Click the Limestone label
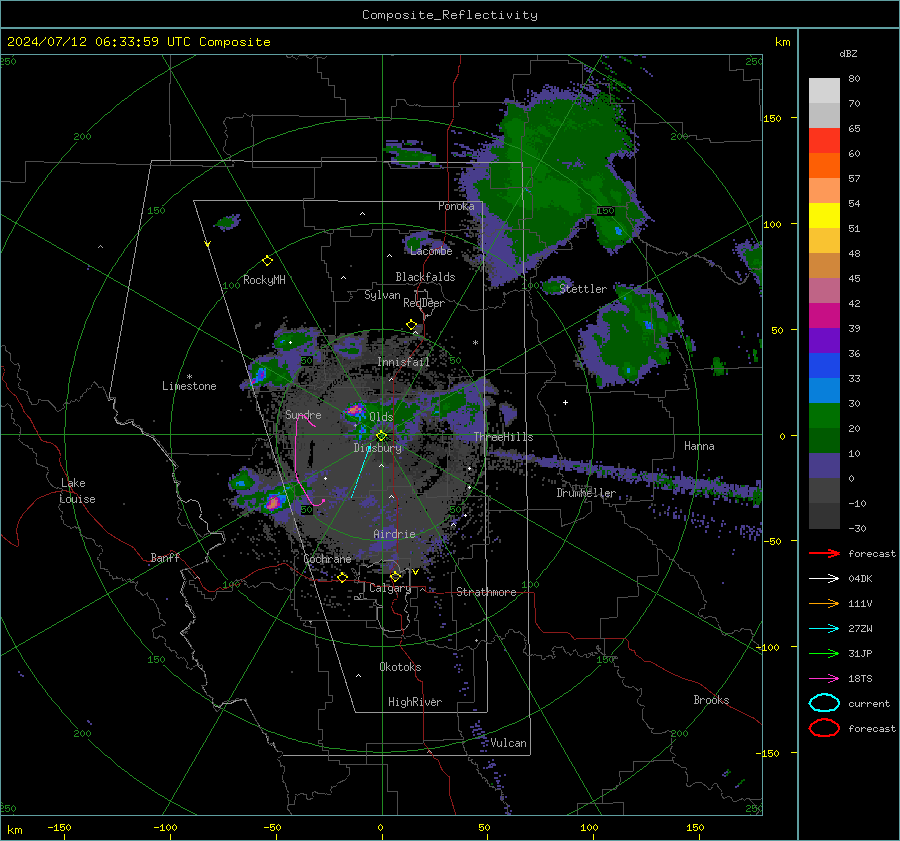Viewport: 900px width, 841px height. point(189,386)
